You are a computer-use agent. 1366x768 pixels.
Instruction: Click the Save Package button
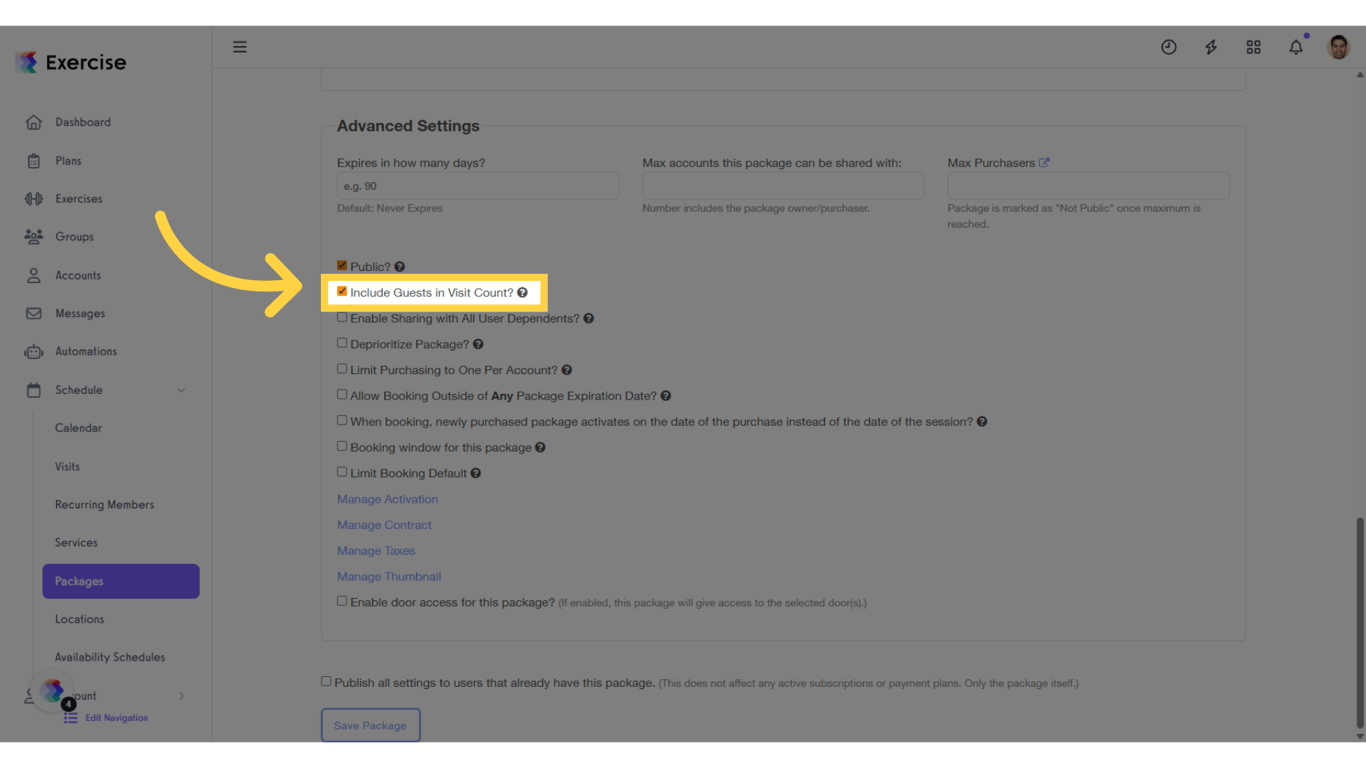point(370,725)
